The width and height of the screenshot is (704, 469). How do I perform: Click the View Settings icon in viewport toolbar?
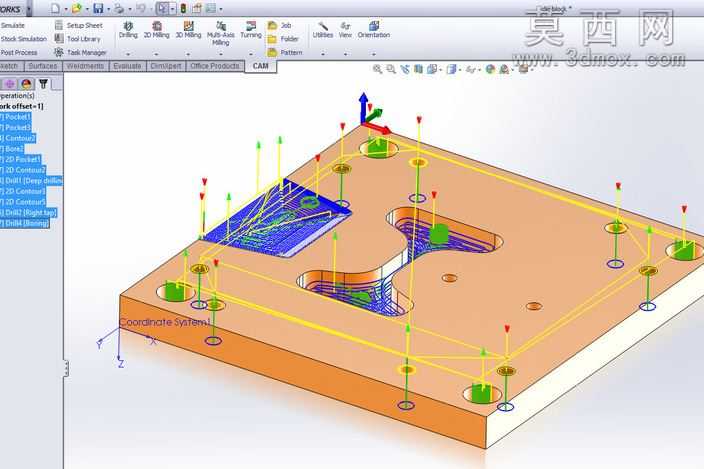click(523, 69)
